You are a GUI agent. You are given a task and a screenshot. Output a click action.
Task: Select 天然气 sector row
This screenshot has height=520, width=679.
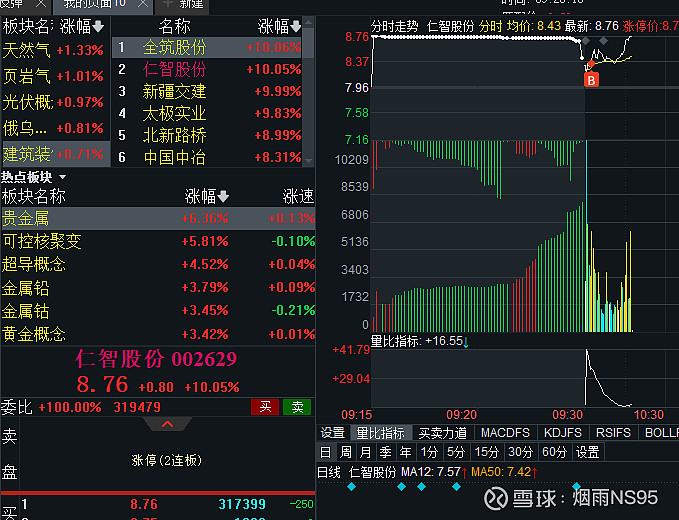coord(54,50)
